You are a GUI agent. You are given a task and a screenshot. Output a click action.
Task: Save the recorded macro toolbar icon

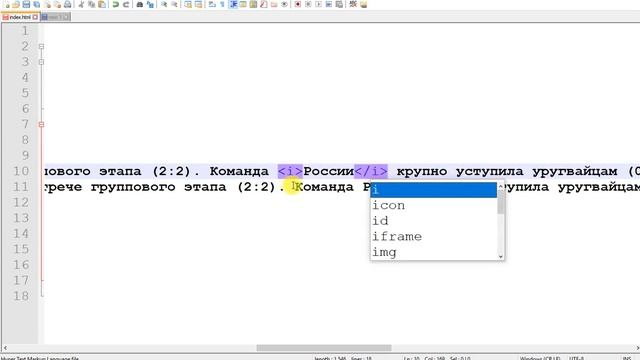(x=339, y=4)
